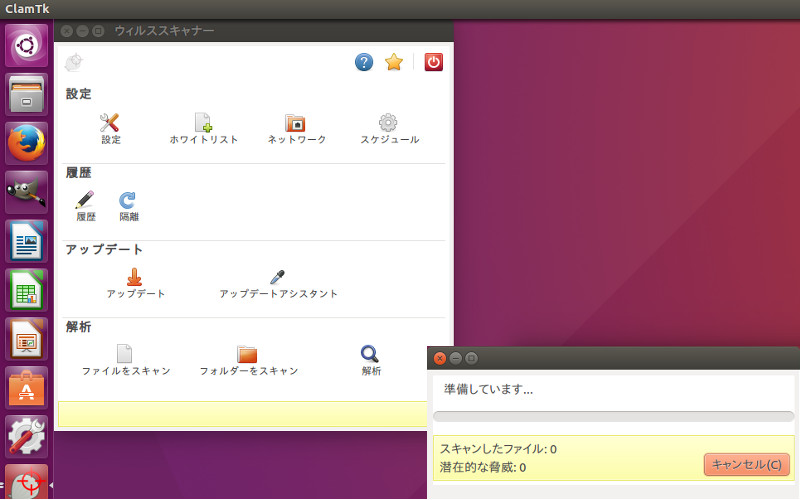Click the ウィルススキャナー window title

[x=164, y=31]
